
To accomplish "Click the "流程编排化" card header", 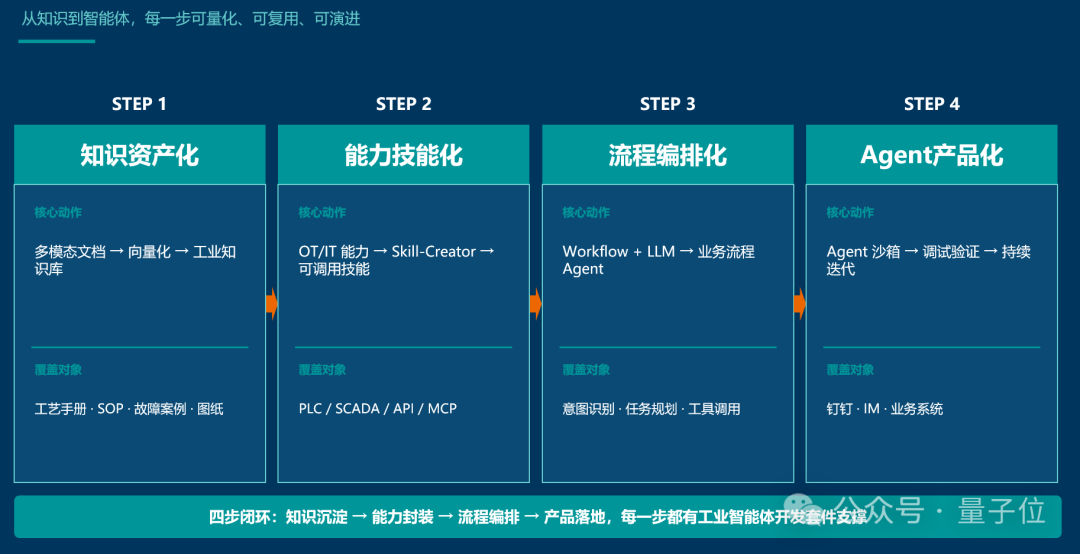I will coord(667,155).
